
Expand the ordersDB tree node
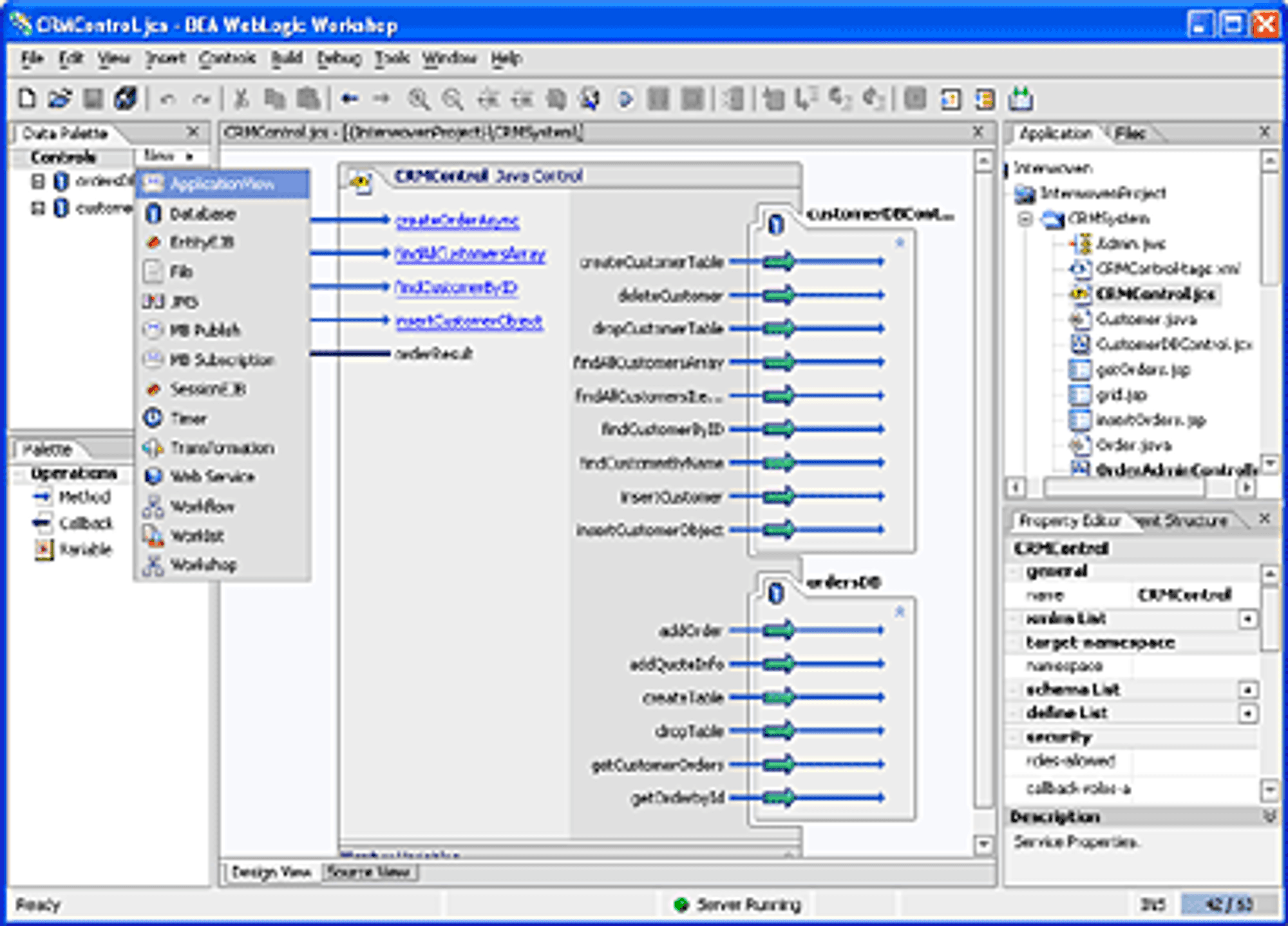coord(38,182)
